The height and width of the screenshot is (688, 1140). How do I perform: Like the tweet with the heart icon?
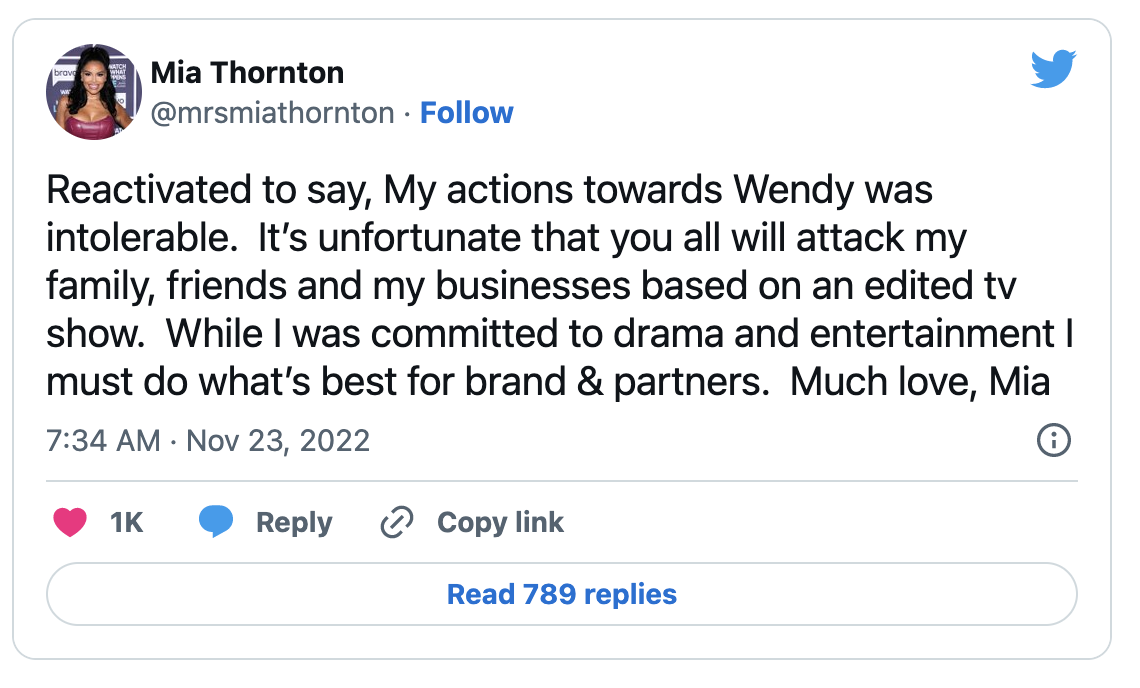pyautogui.click(x=71, y=522)
